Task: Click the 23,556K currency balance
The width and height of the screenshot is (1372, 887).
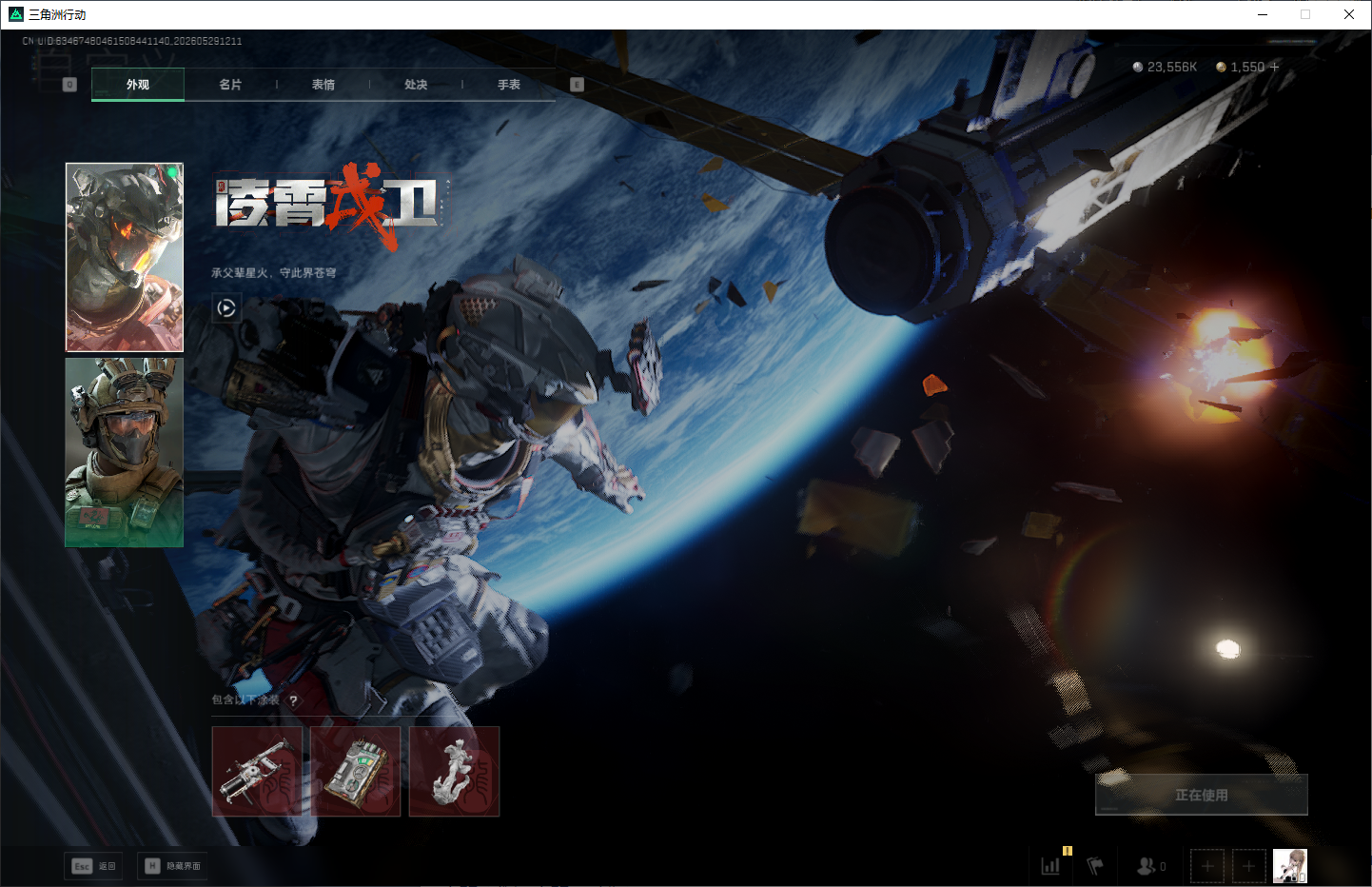Action: tap(1166, 67)
